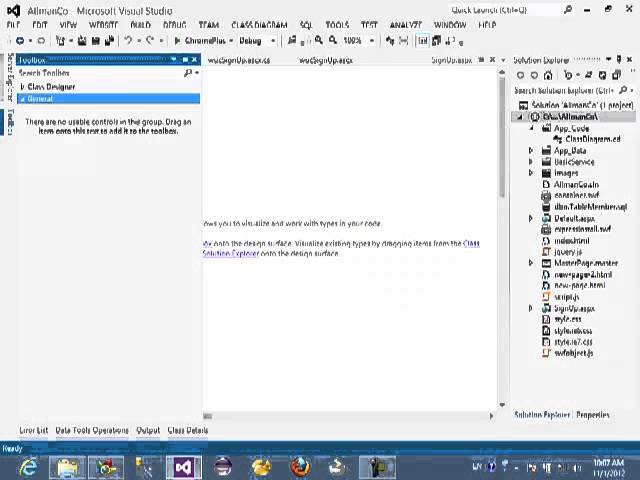Click the Solution Explorer Sync icon

[x=588, y=75]
